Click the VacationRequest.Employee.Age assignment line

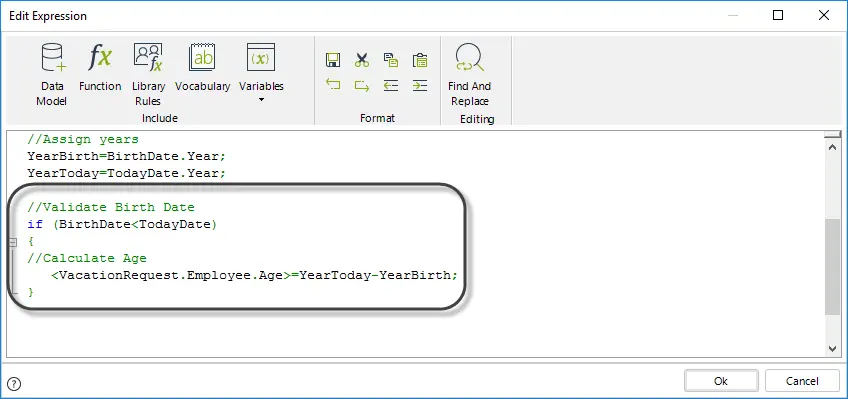pos(255,275)
